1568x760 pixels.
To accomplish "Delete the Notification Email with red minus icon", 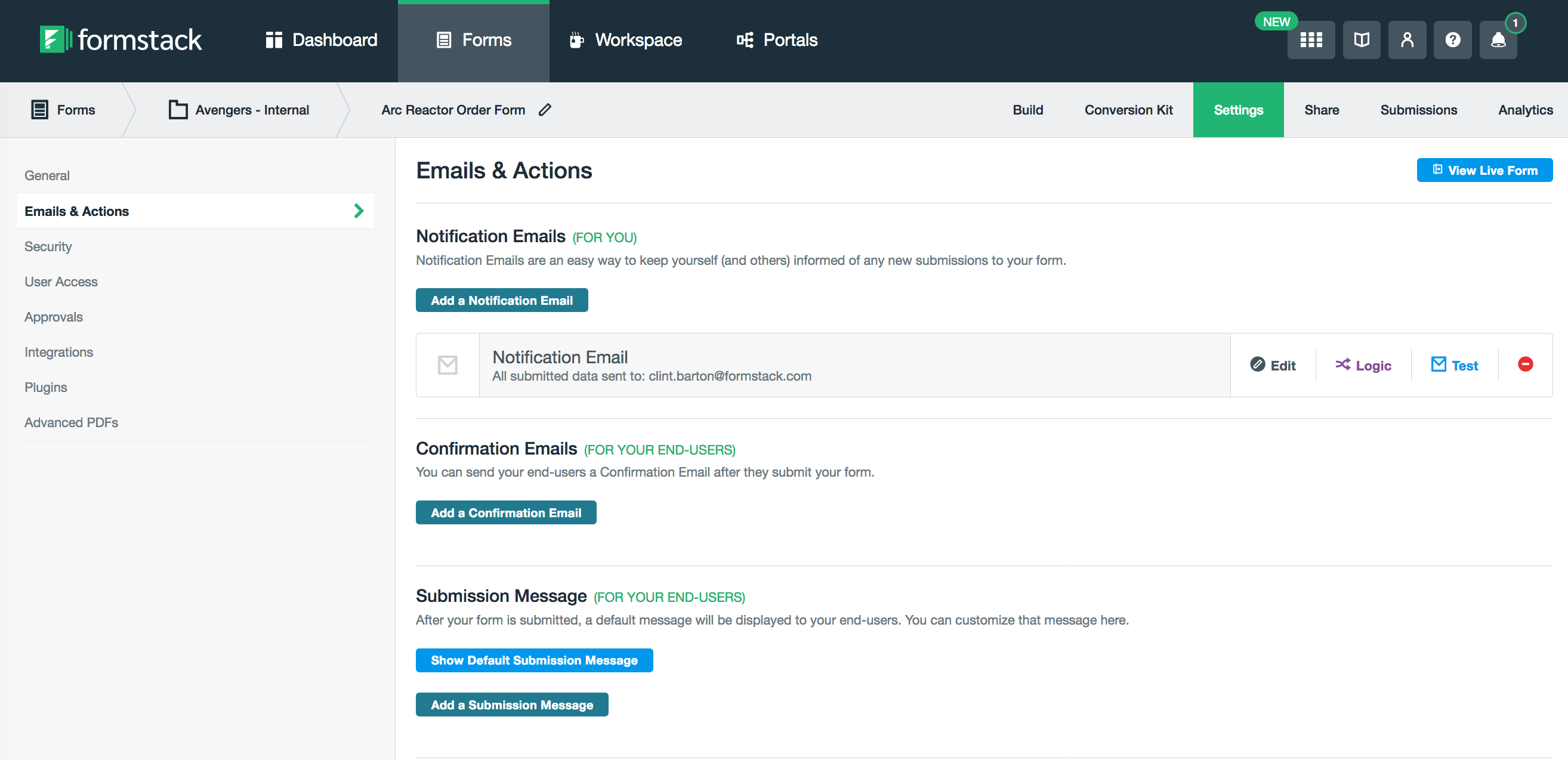I will point(1526,364).
